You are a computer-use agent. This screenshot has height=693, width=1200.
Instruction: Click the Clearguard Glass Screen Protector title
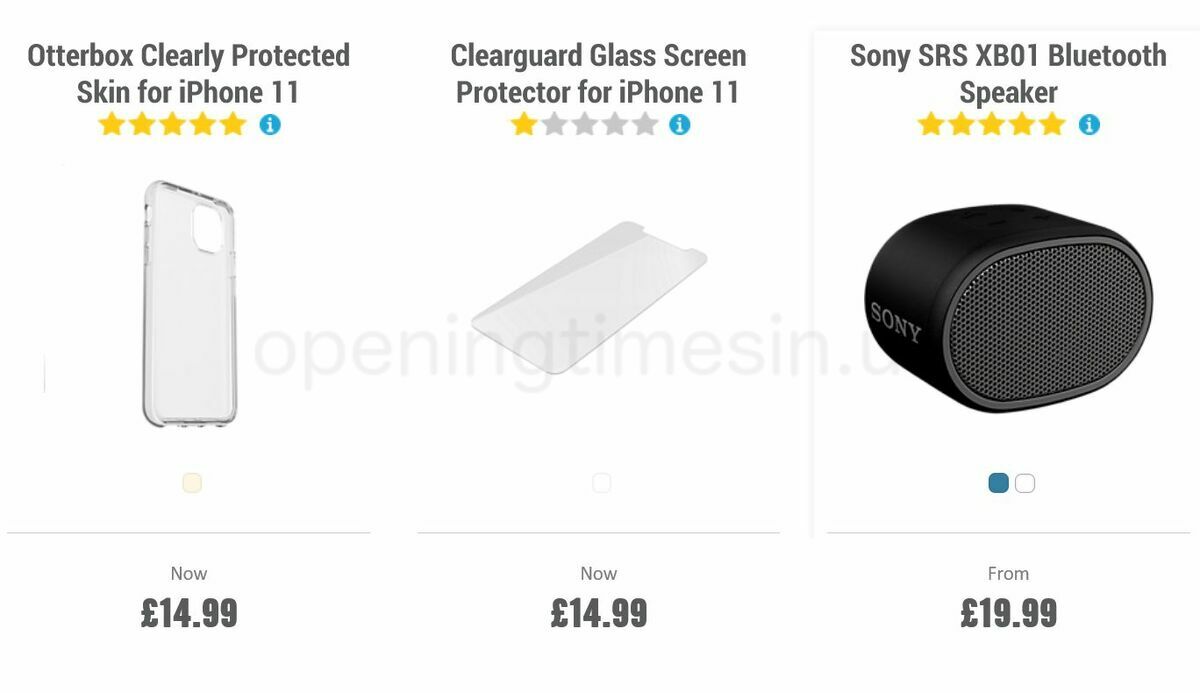(x=598, y=73)
